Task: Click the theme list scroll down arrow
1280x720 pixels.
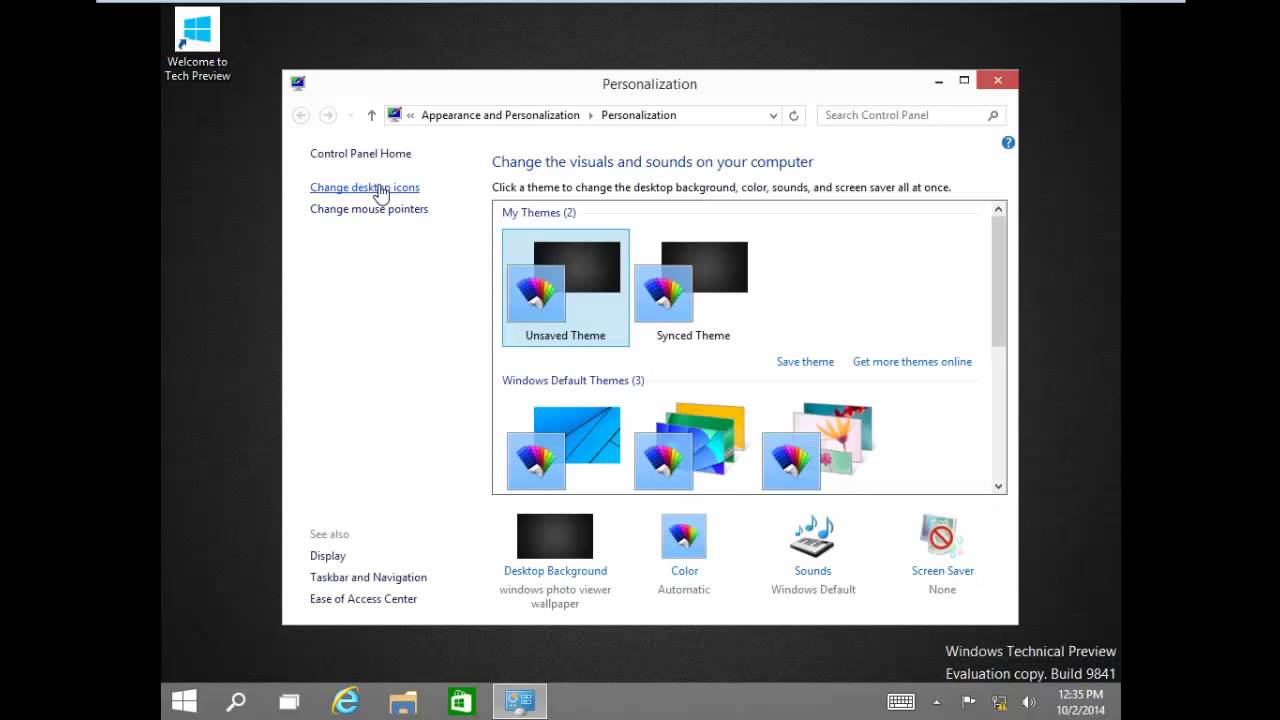Action: 998,486
